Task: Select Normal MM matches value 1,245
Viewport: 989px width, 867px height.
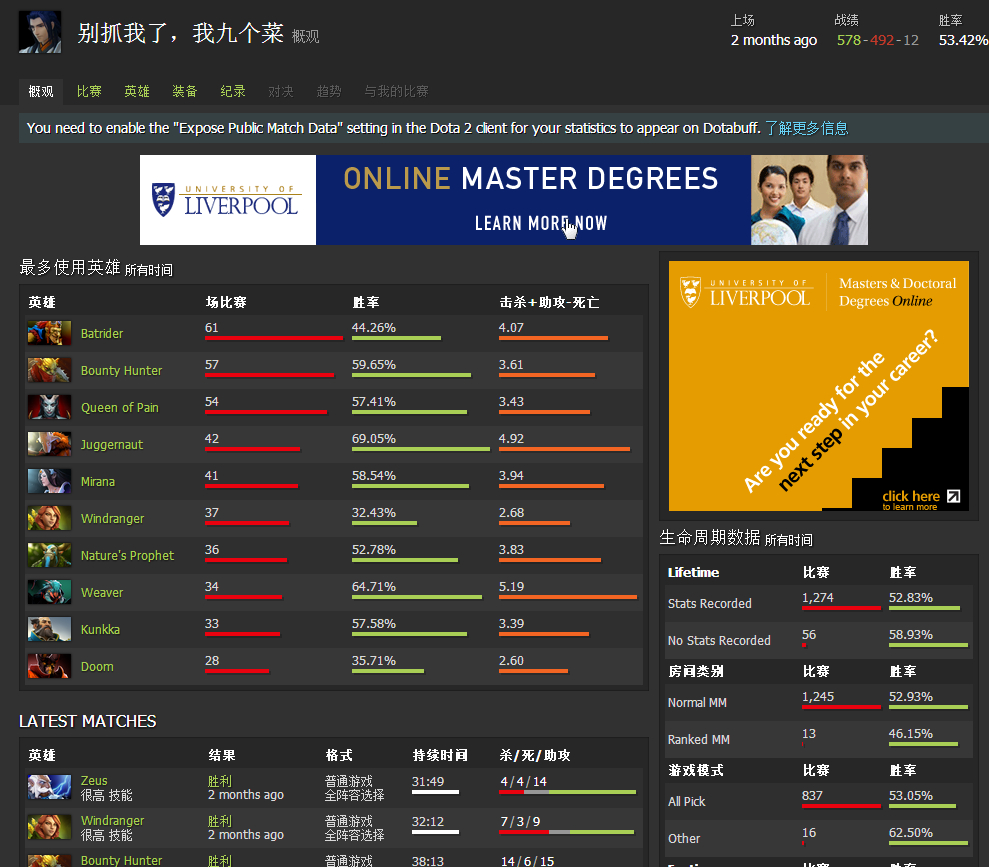Action: click(817, 697)
